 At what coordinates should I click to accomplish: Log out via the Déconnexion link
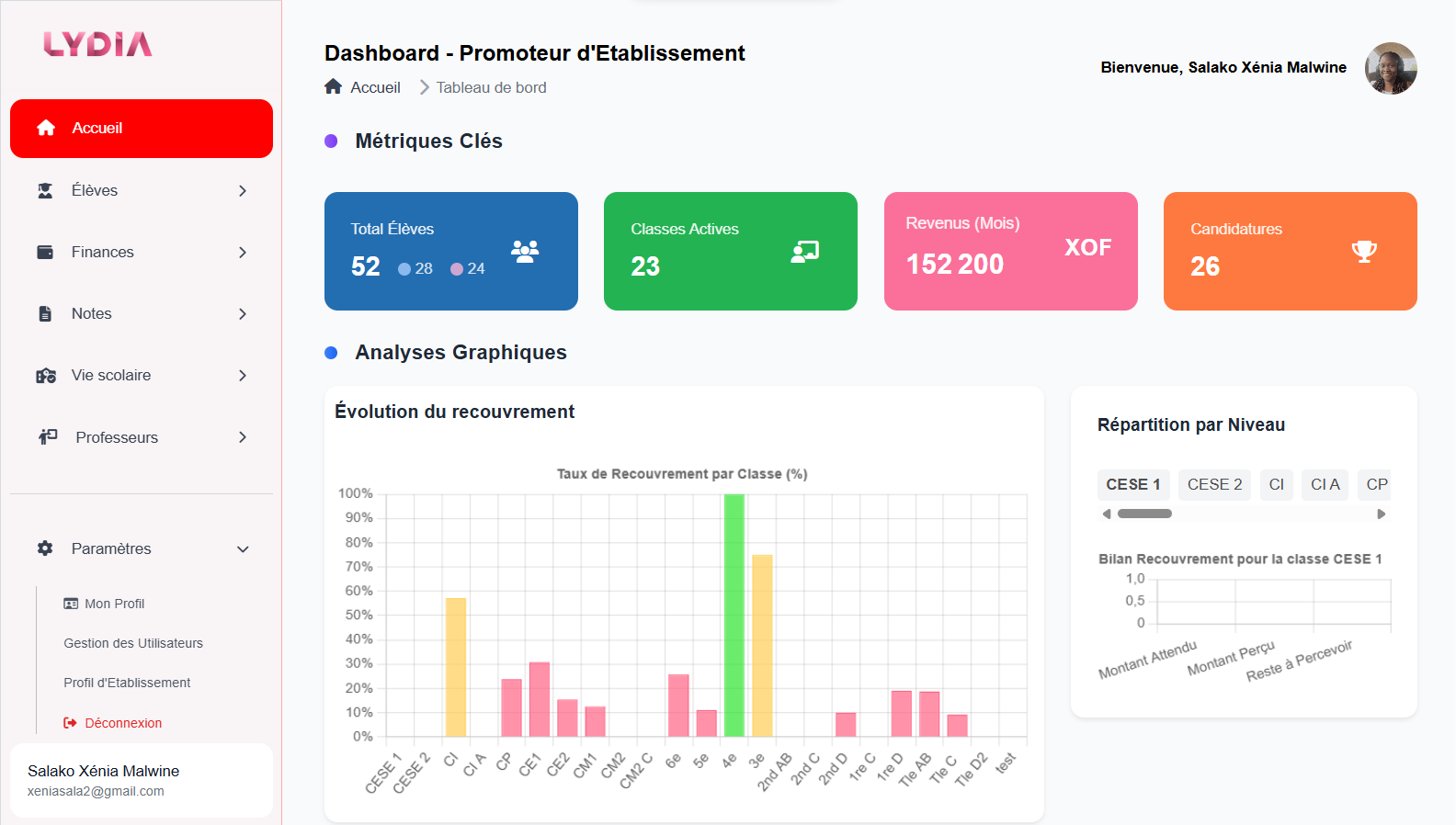coord(122,723)
